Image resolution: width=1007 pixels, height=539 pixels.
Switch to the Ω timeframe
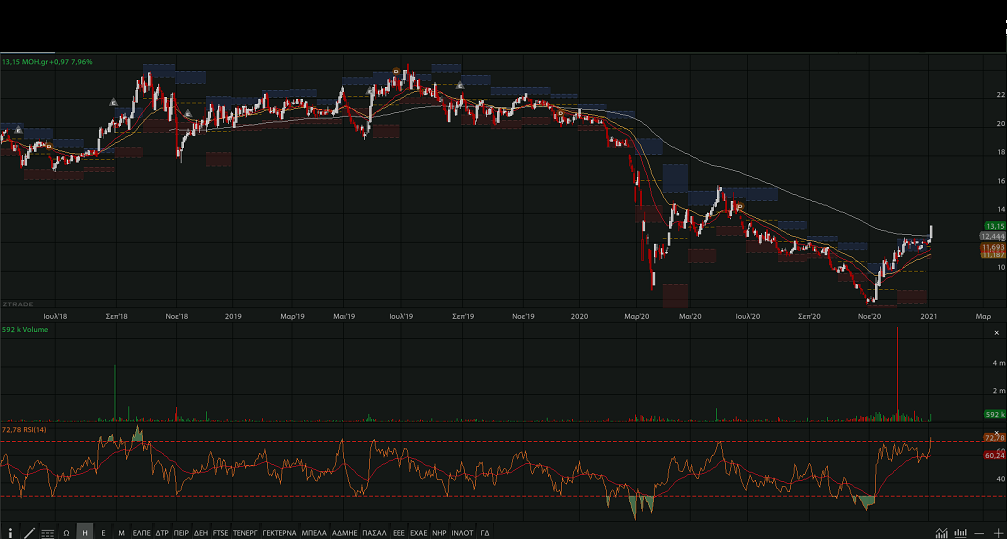coord(66,533)
